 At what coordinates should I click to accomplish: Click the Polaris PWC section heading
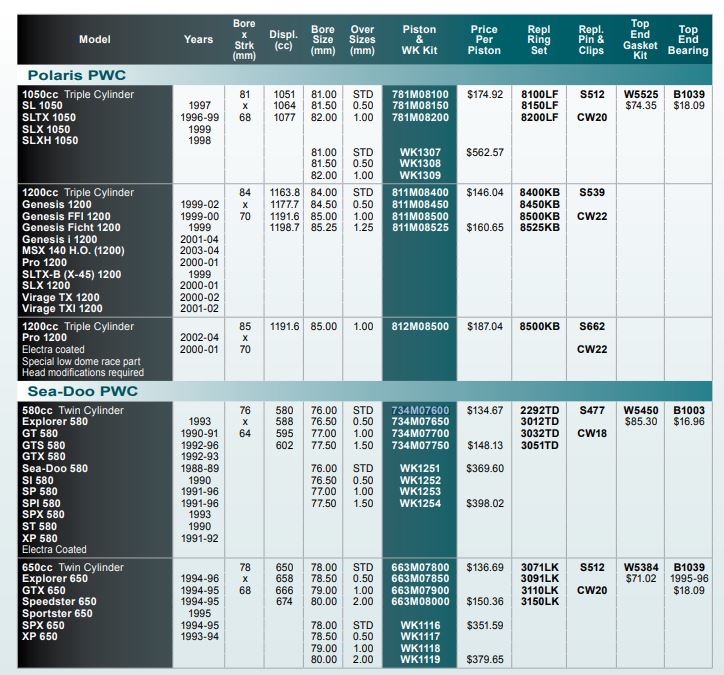point(77,75)
